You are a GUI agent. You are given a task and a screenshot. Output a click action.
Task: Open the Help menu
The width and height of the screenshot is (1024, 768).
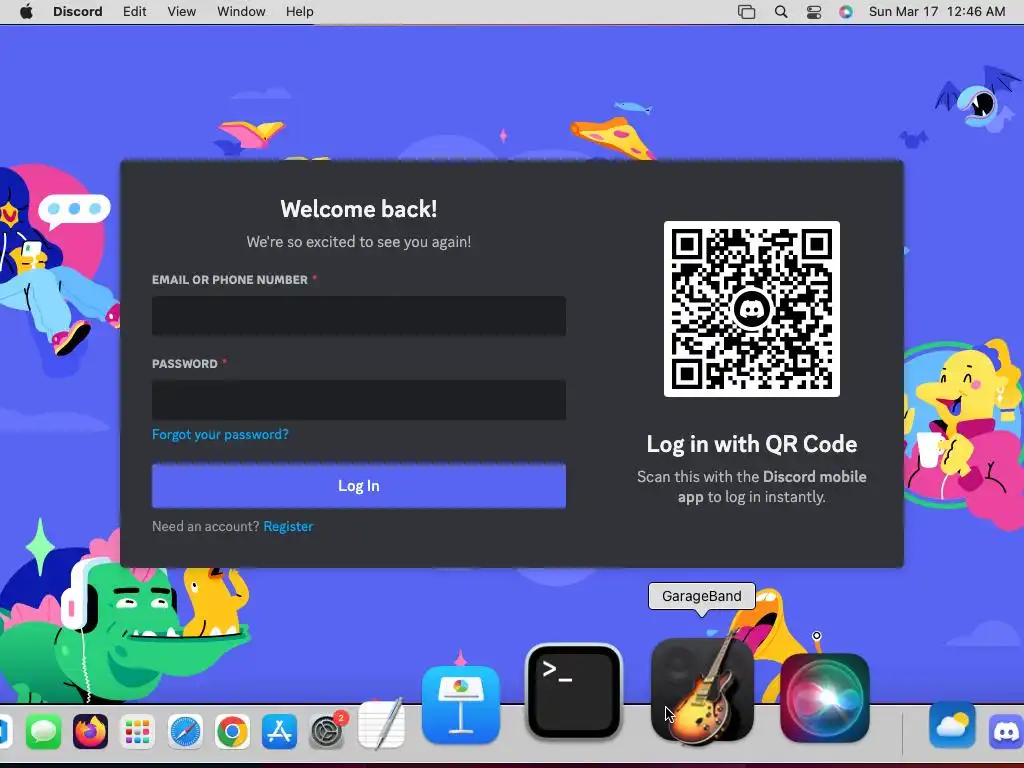(300, 12)
